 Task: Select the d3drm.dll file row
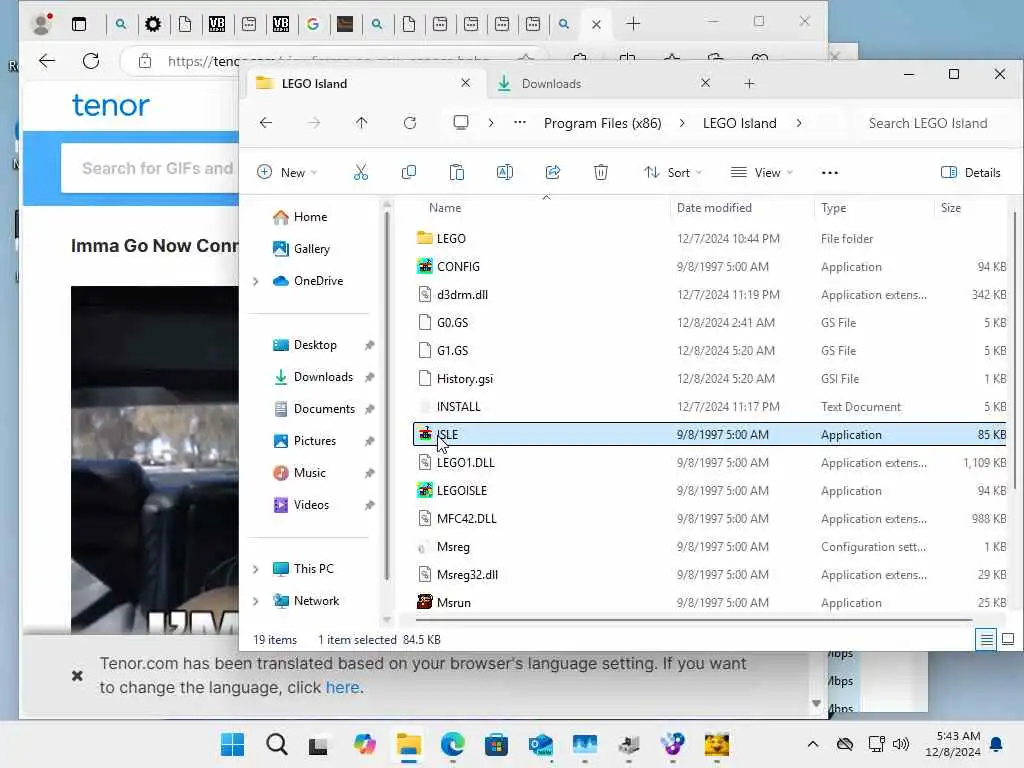709,295
